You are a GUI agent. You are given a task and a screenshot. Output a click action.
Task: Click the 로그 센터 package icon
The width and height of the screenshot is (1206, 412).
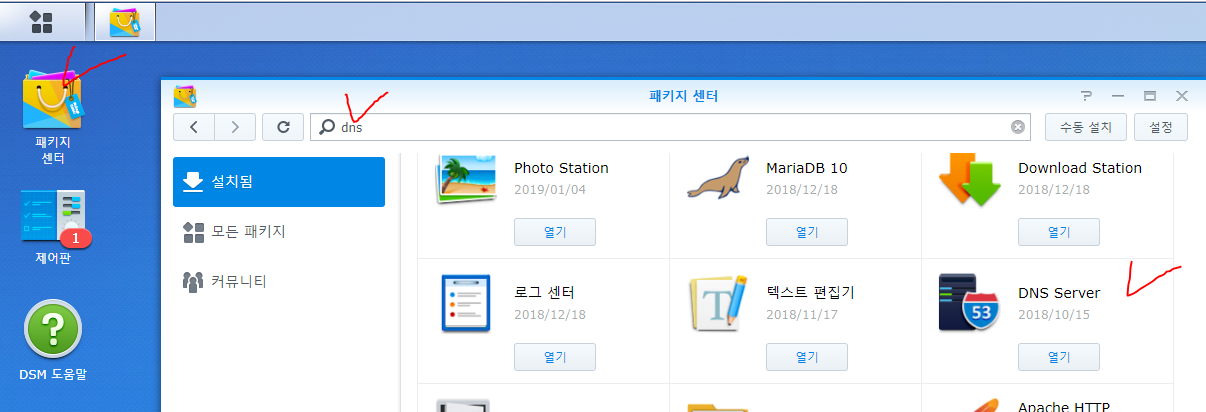click(467, 302)
